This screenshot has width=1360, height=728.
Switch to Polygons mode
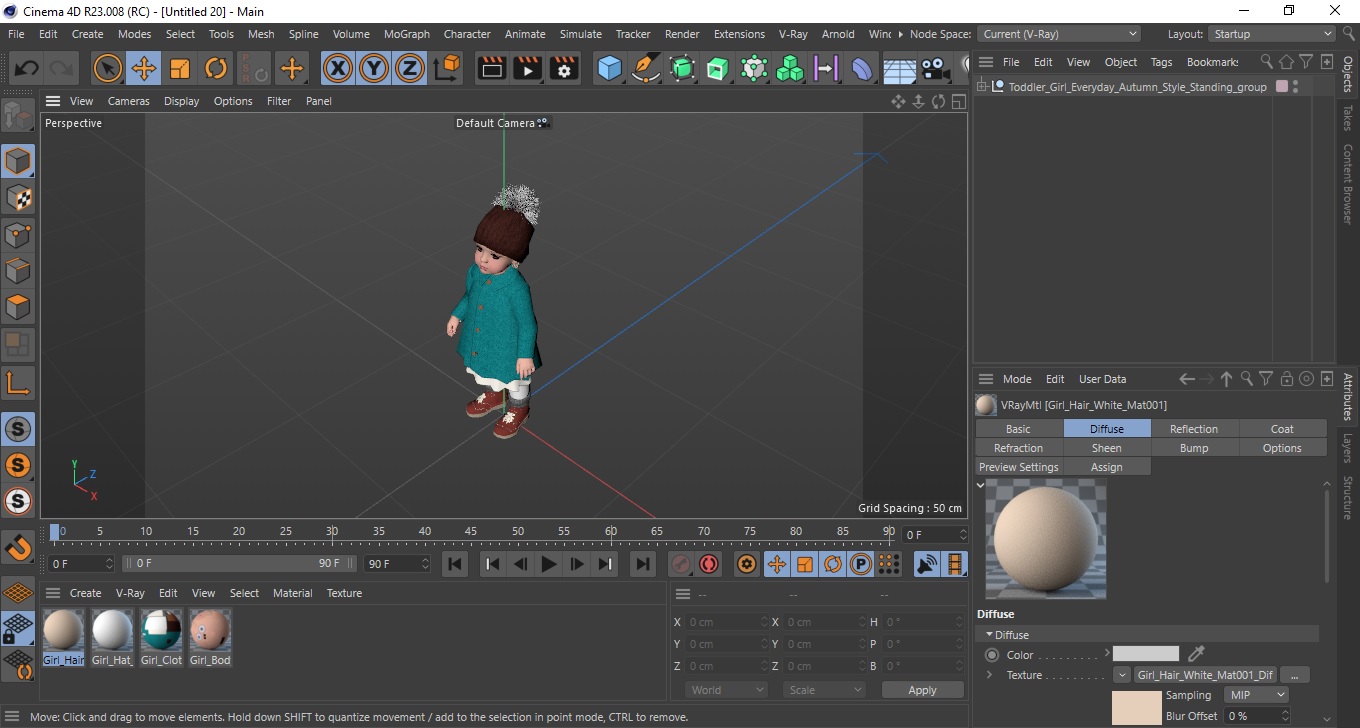[x=17, y=307]
